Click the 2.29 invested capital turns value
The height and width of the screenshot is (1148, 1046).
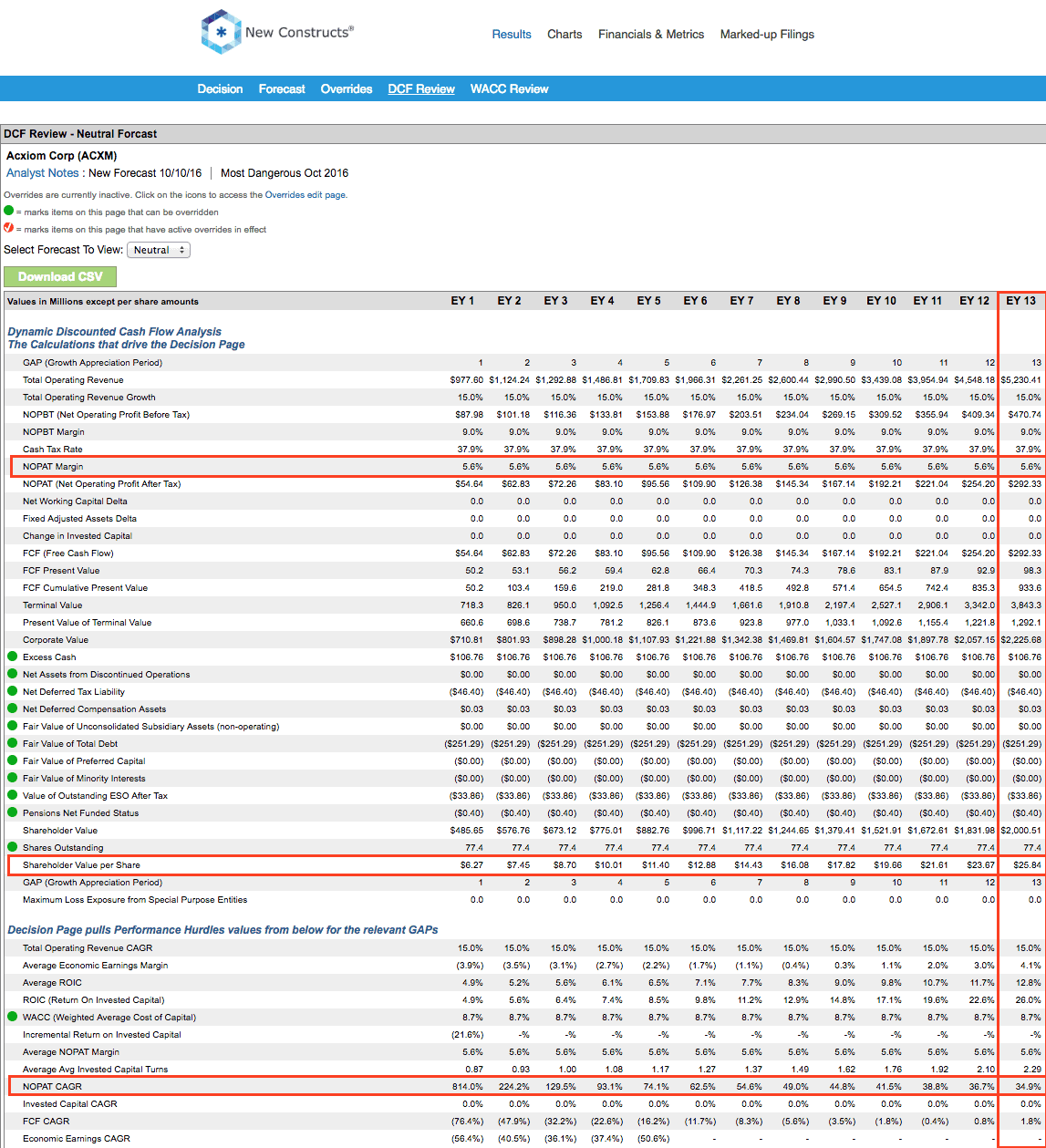click(1032, 1069)
